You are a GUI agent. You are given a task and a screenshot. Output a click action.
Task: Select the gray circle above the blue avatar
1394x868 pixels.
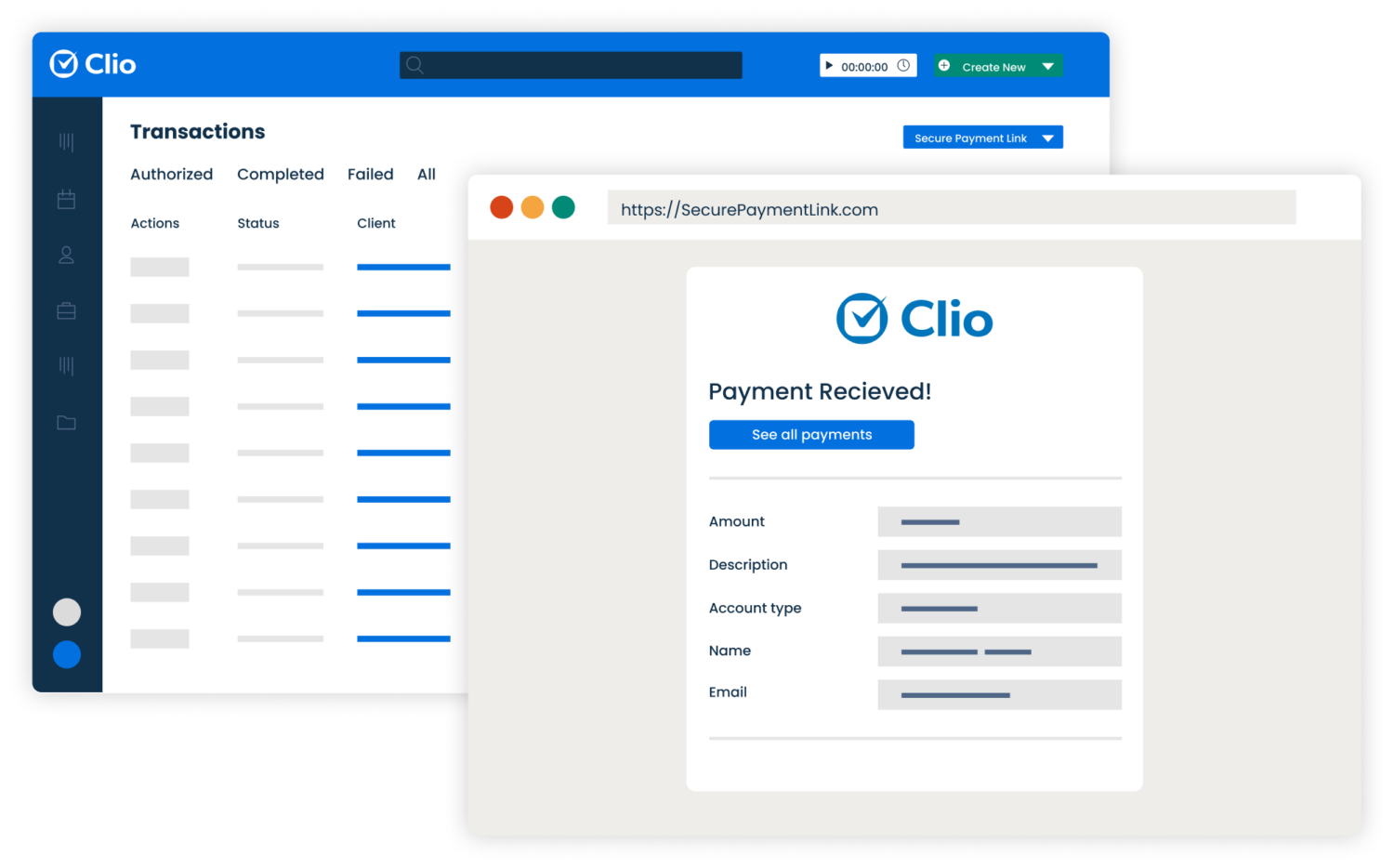pos(66,612)
